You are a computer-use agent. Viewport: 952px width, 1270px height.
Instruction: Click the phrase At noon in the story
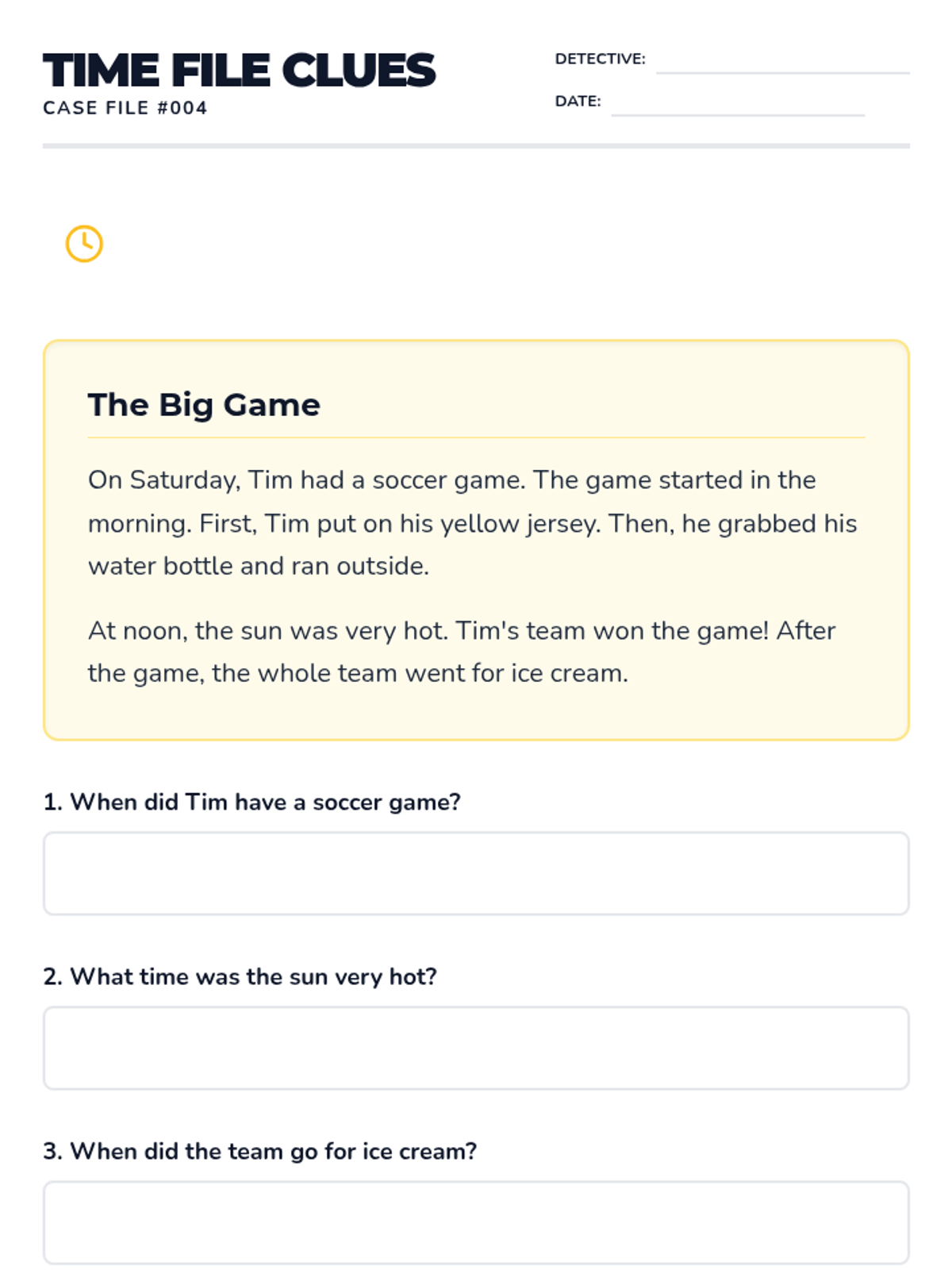coord(137,631)
